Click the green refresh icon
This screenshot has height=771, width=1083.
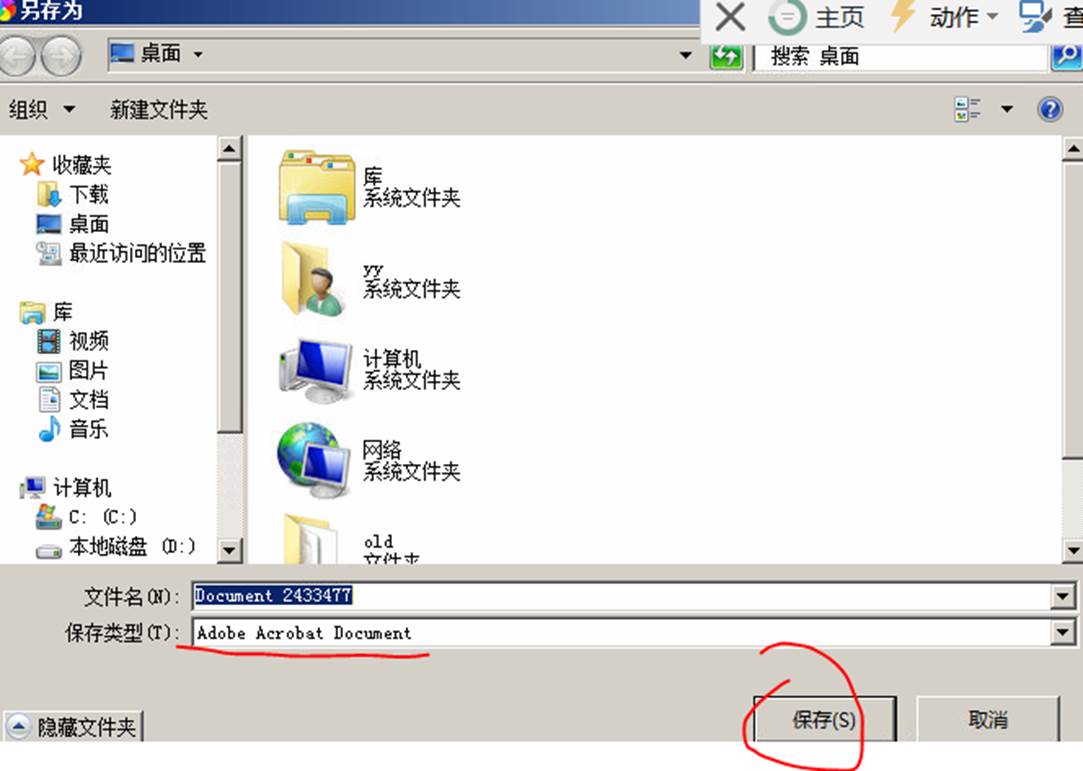[726, 57]
